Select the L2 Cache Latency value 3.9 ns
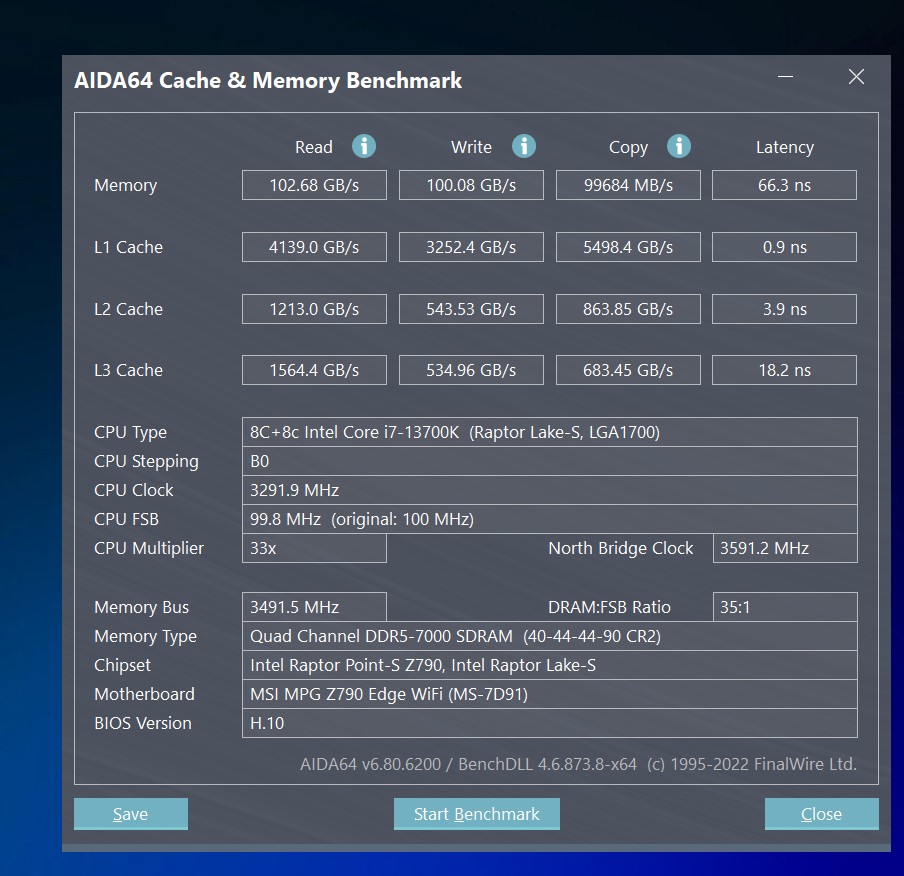The width and height of the screenshot is (904, 876). pyautogui.click(x=784, y=308)
